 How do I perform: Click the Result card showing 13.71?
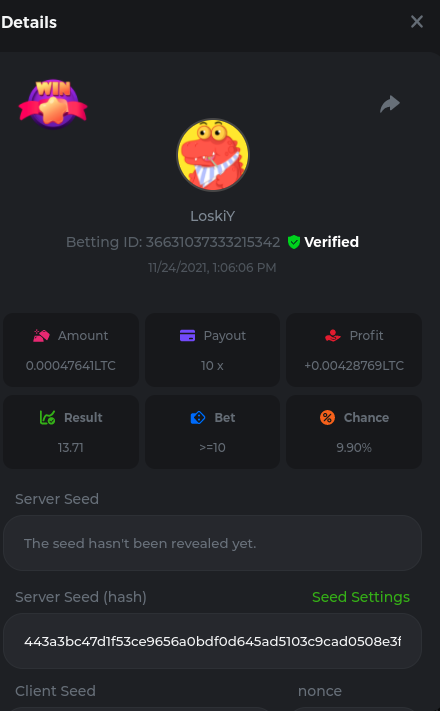point(71,432)
